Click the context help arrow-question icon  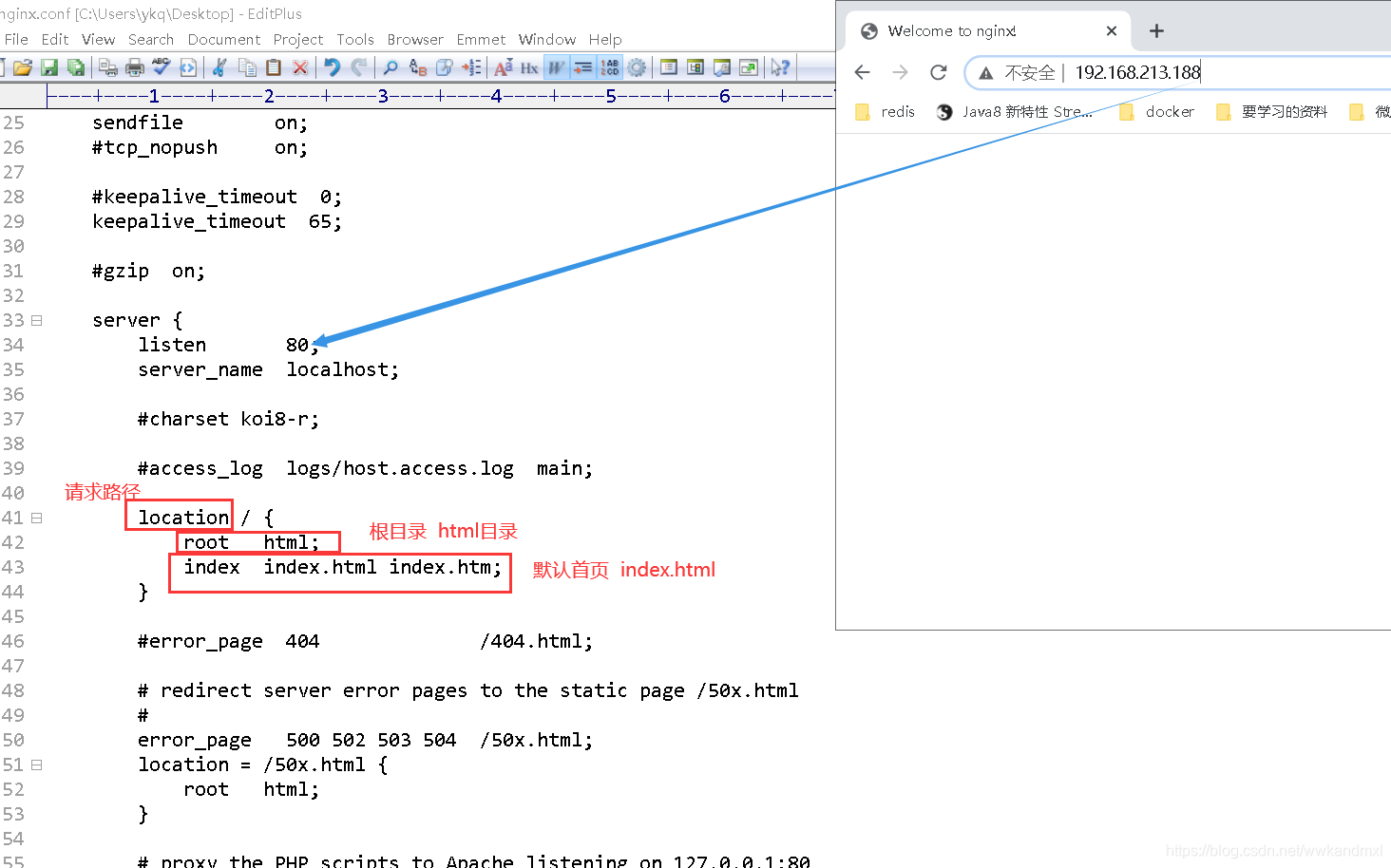pos(780,67)
